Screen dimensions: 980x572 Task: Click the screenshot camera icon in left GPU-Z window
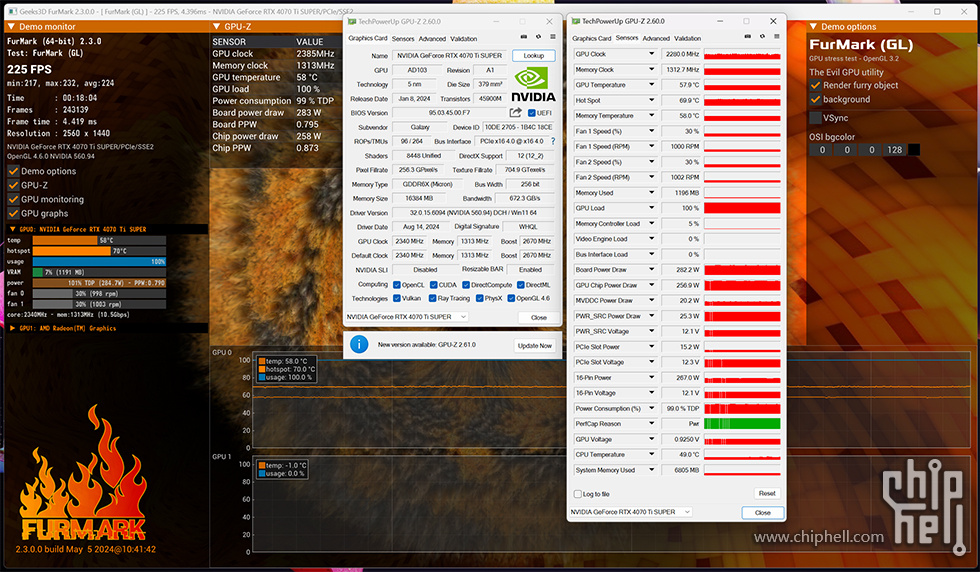coord(524,37)
